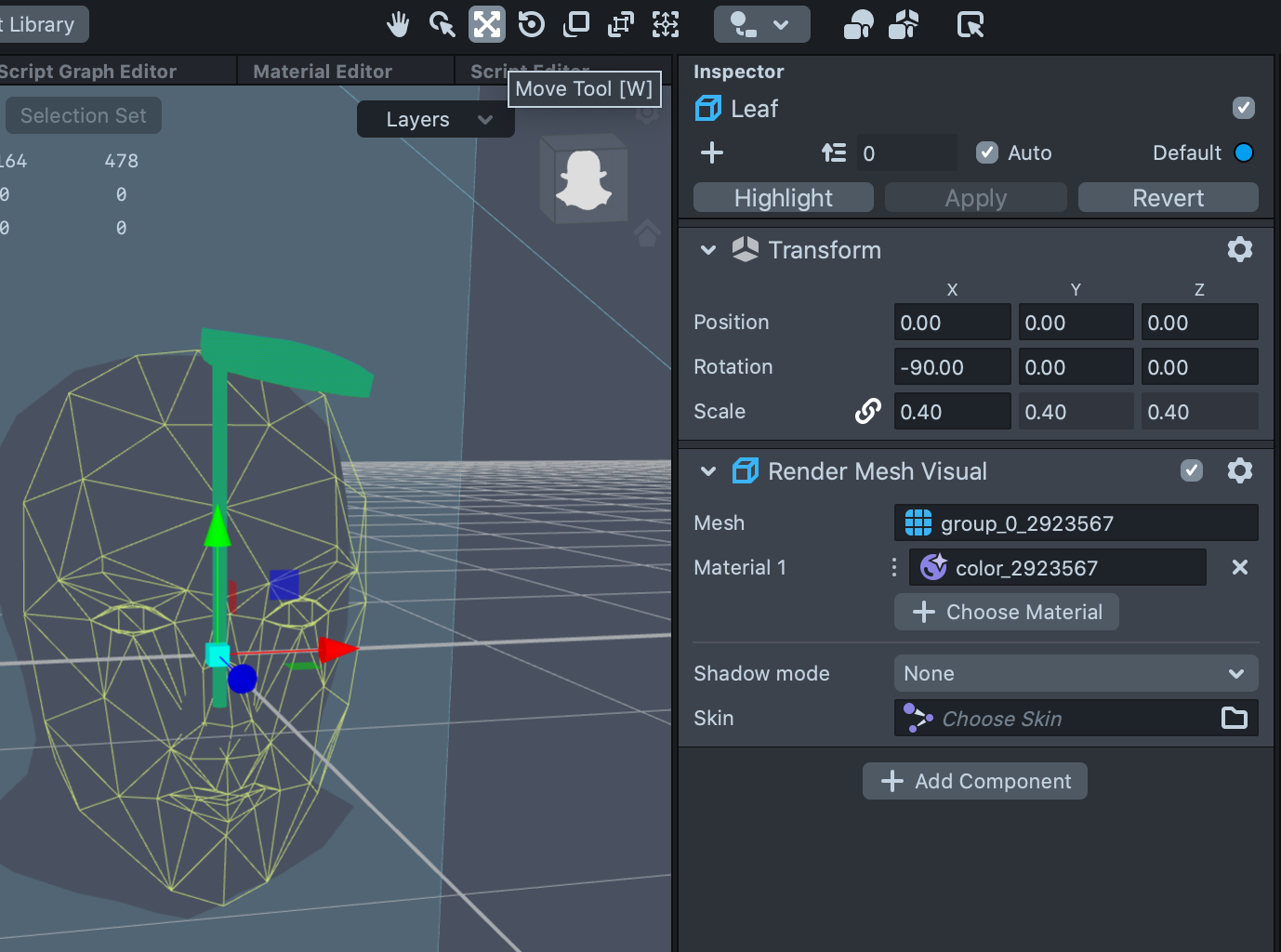Image resolution: width=1281 pixels, height=952 pixels.
Task: Open the Transform component gear settings
Action: (x=1239, y=249)
